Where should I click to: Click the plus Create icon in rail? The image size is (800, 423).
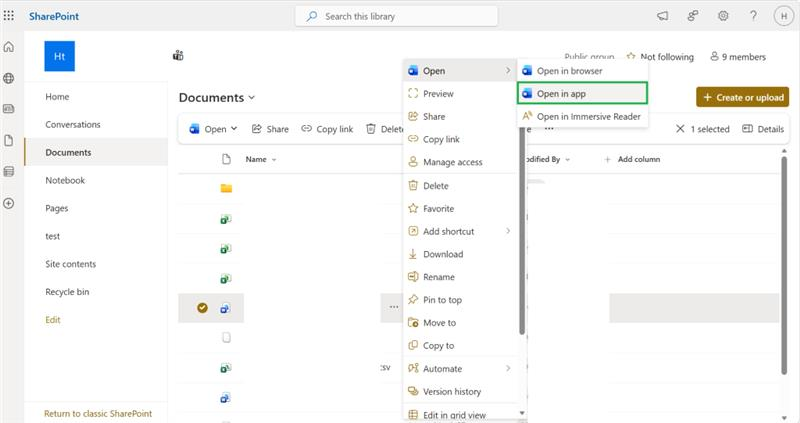coord(9,203)
